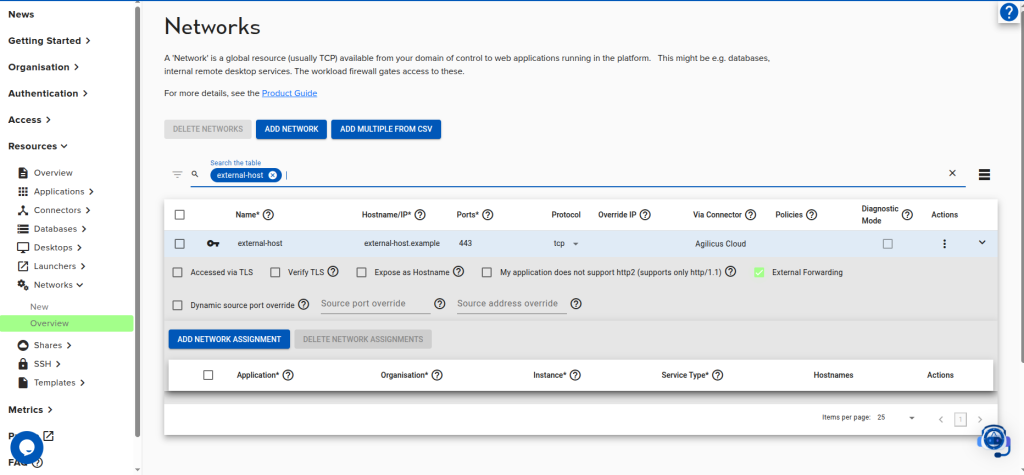Click the key icon in external-host row
Image resolution: width=1024 pixels, height=475 pixels.
coord(213,244)
